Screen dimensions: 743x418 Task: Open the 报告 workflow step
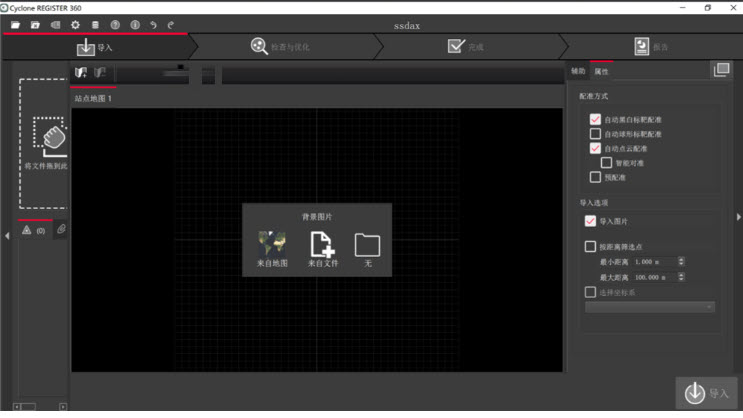pyautogui.click(x=652, y=47)
